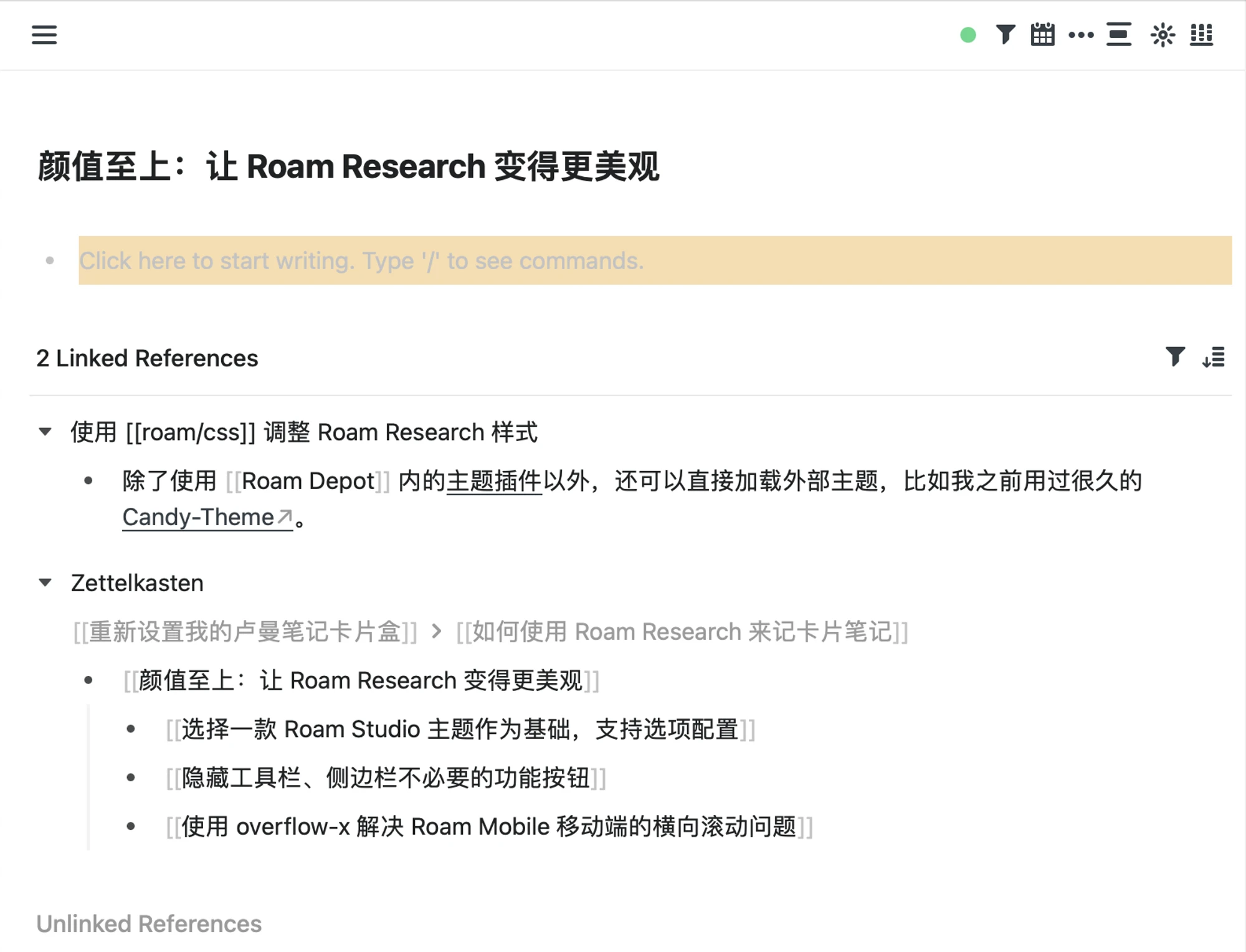Screen dimensions: 1246x952
Task: Click bullet beside [[颜值至上：让 Roam Research 变得更美观]]
Action: (88, 680)
